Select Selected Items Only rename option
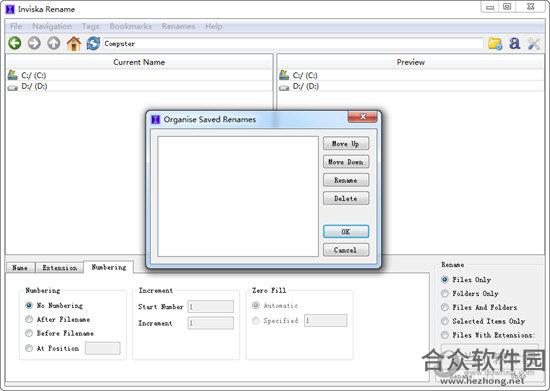 [x=445, y=321]
